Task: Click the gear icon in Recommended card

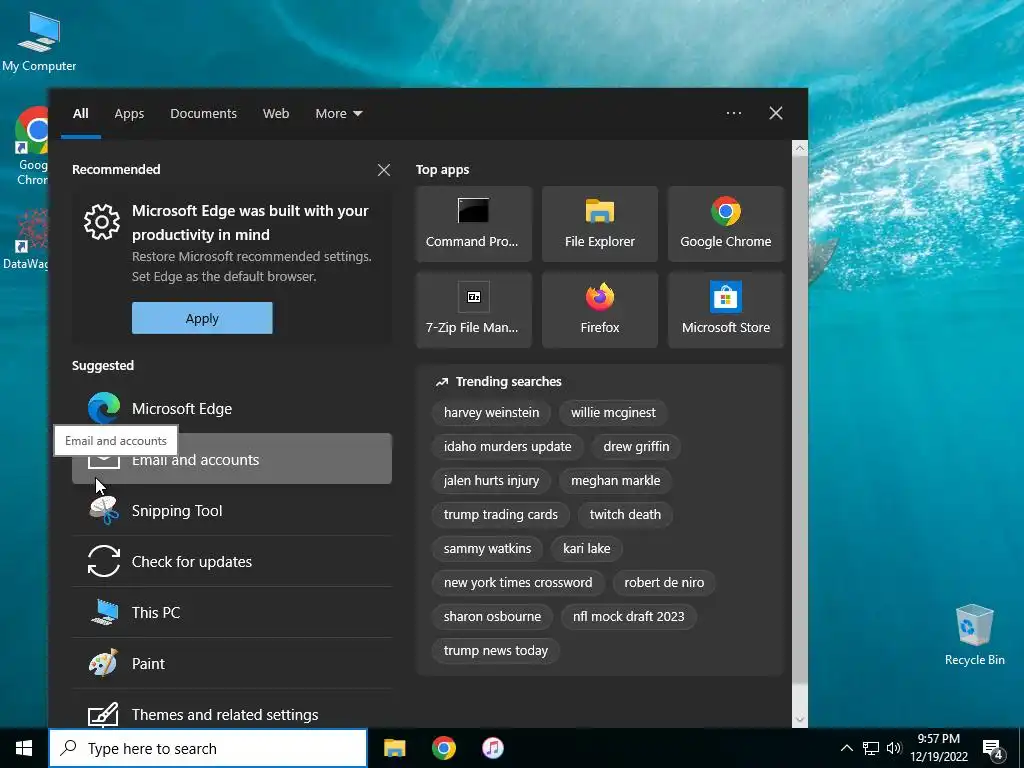Action: coord(102,222)
